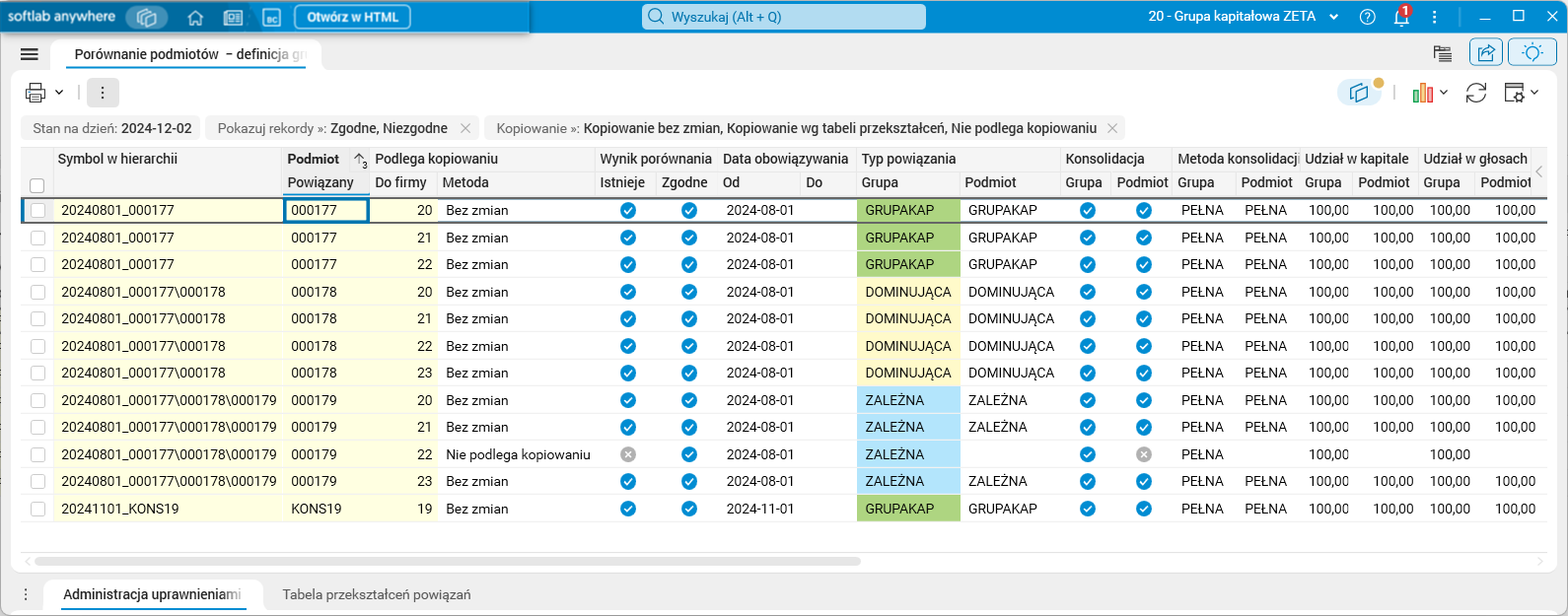1568x616 pixels.
Task: Open the news card icon in top bar
Action: [233, 18]
